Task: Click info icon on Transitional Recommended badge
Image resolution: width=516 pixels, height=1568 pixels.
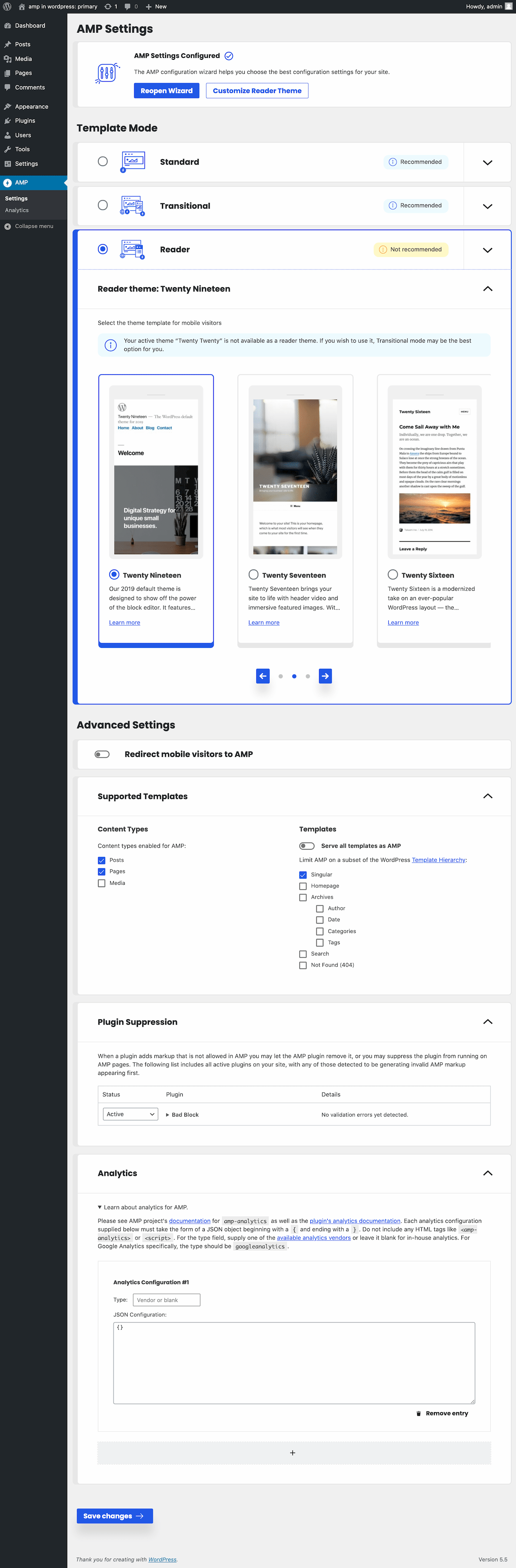Action: coord(393,206)
